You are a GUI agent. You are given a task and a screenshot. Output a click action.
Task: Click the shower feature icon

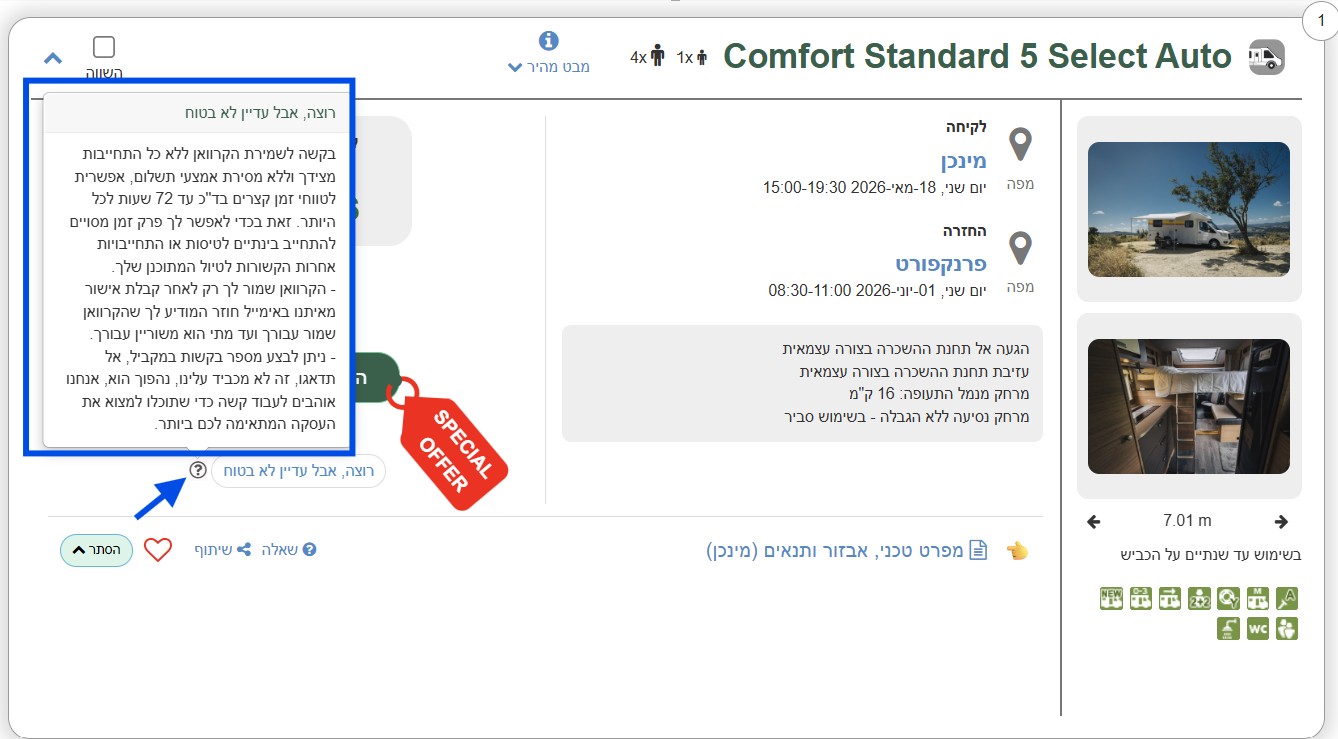pos(1228,629)
